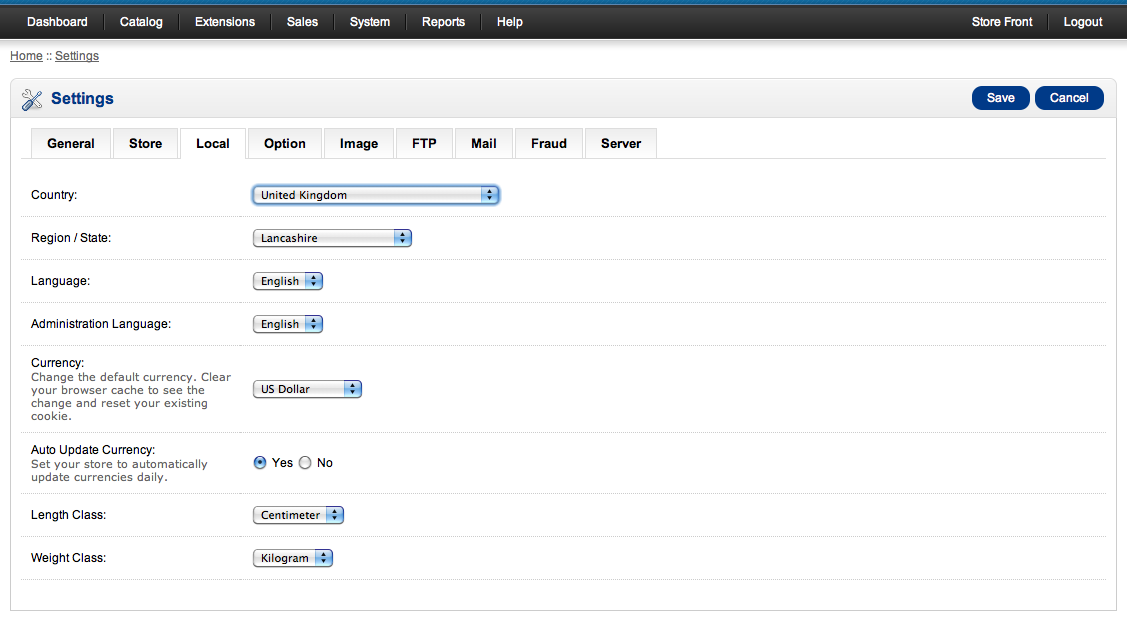Click the Settings wrench icon

[x=31, y=98]
